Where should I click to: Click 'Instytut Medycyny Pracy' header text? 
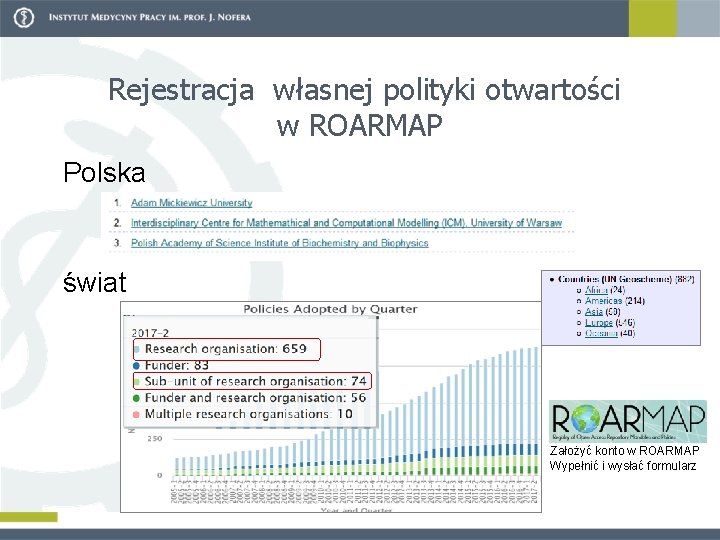coord(149,18)
